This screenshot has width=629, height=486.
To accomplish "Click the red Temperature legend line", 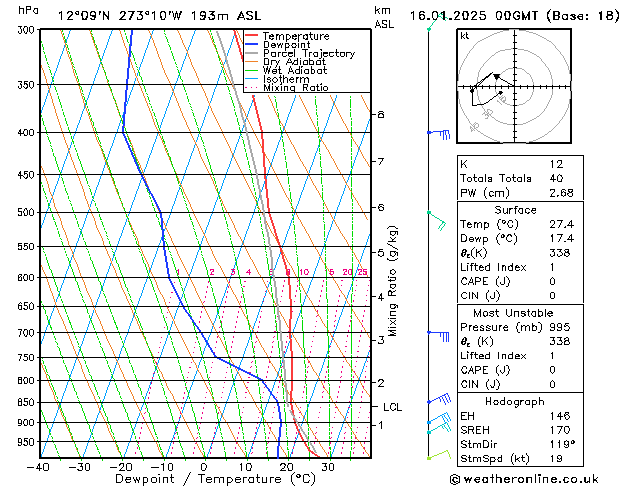I will [251, 36].
